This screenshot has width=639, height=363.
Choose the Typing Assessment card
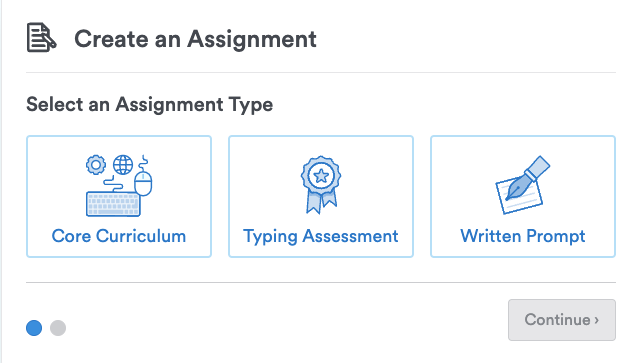321,196
